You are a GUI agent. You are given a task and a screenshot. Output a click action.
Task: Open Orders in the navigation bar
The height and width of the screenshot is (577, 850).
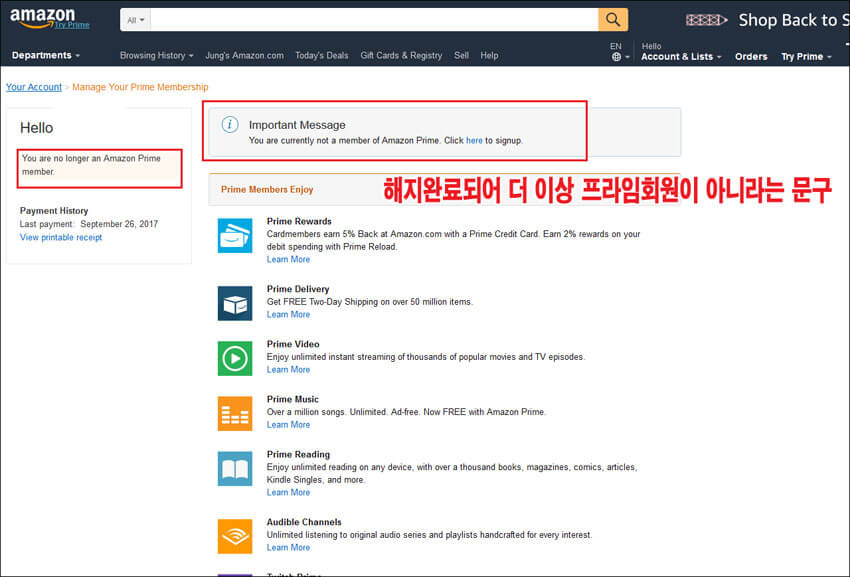point(751,56)
